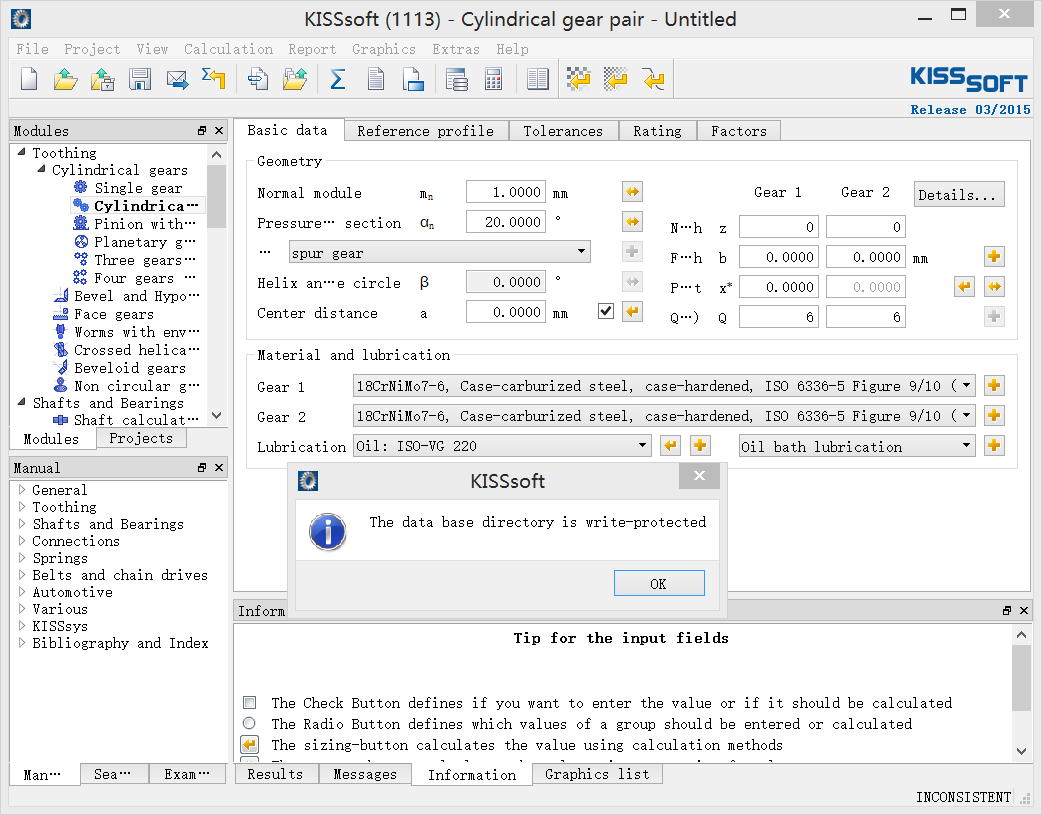Switch to Factors tab

[x=739, y=131]
